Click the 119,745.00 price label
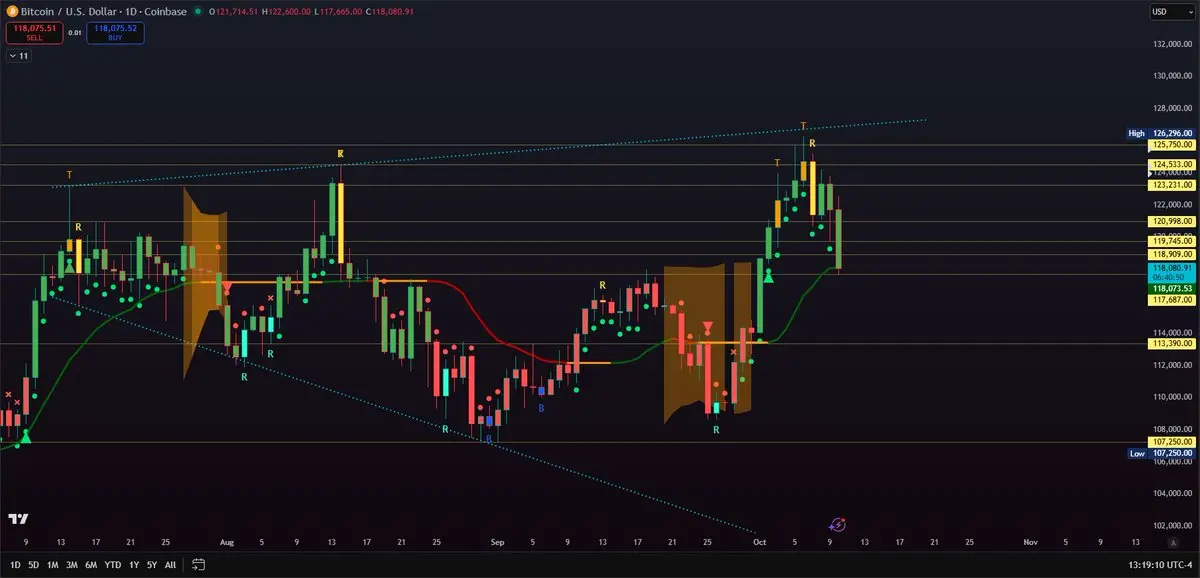The width and height of the screenshot is (1200, 578). (1170, 241)
